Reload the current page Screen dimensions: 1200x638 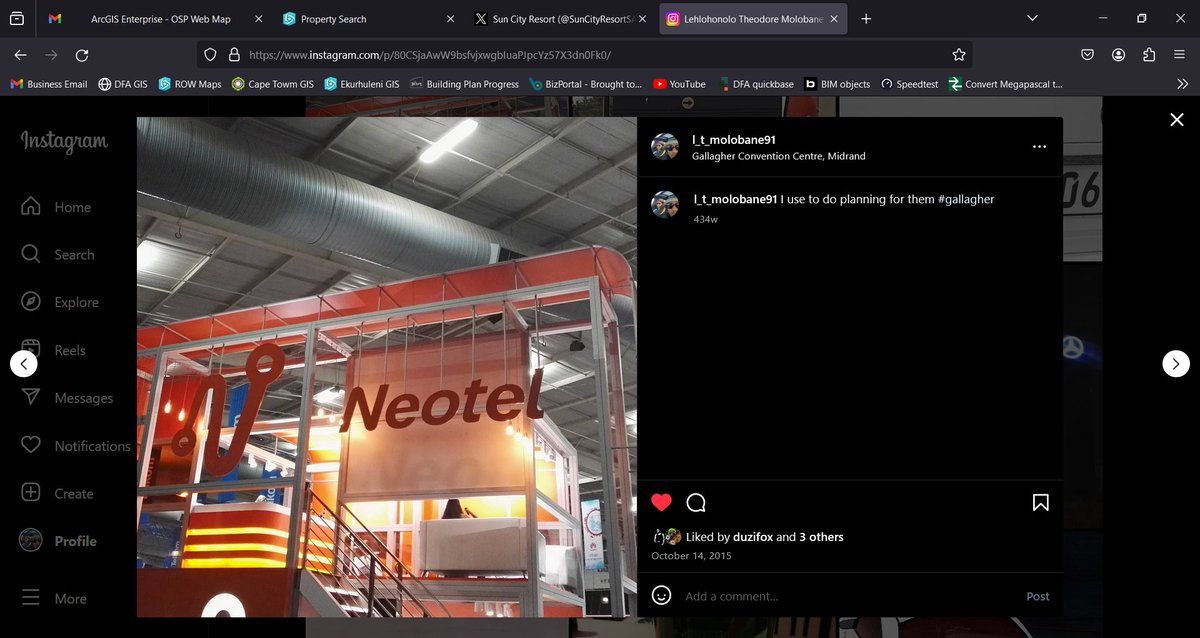coord(82,55)
